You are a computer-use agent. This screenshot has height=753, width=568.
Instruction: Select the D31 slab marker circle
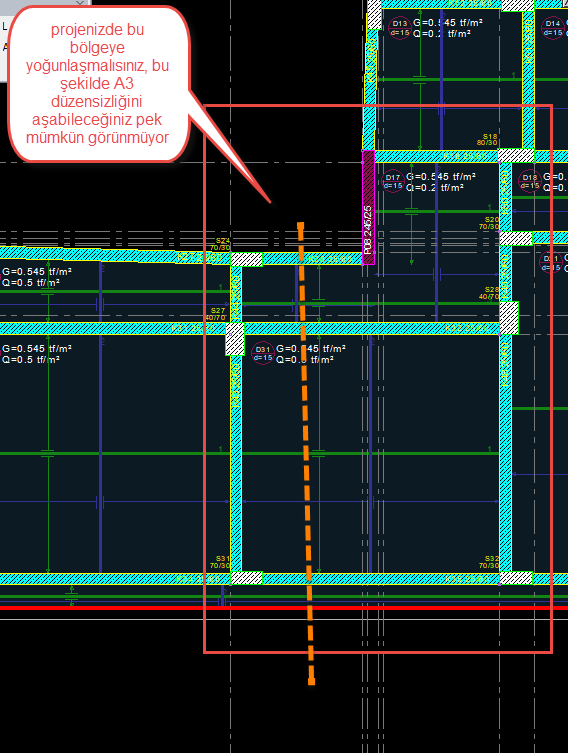coord(263,353)
